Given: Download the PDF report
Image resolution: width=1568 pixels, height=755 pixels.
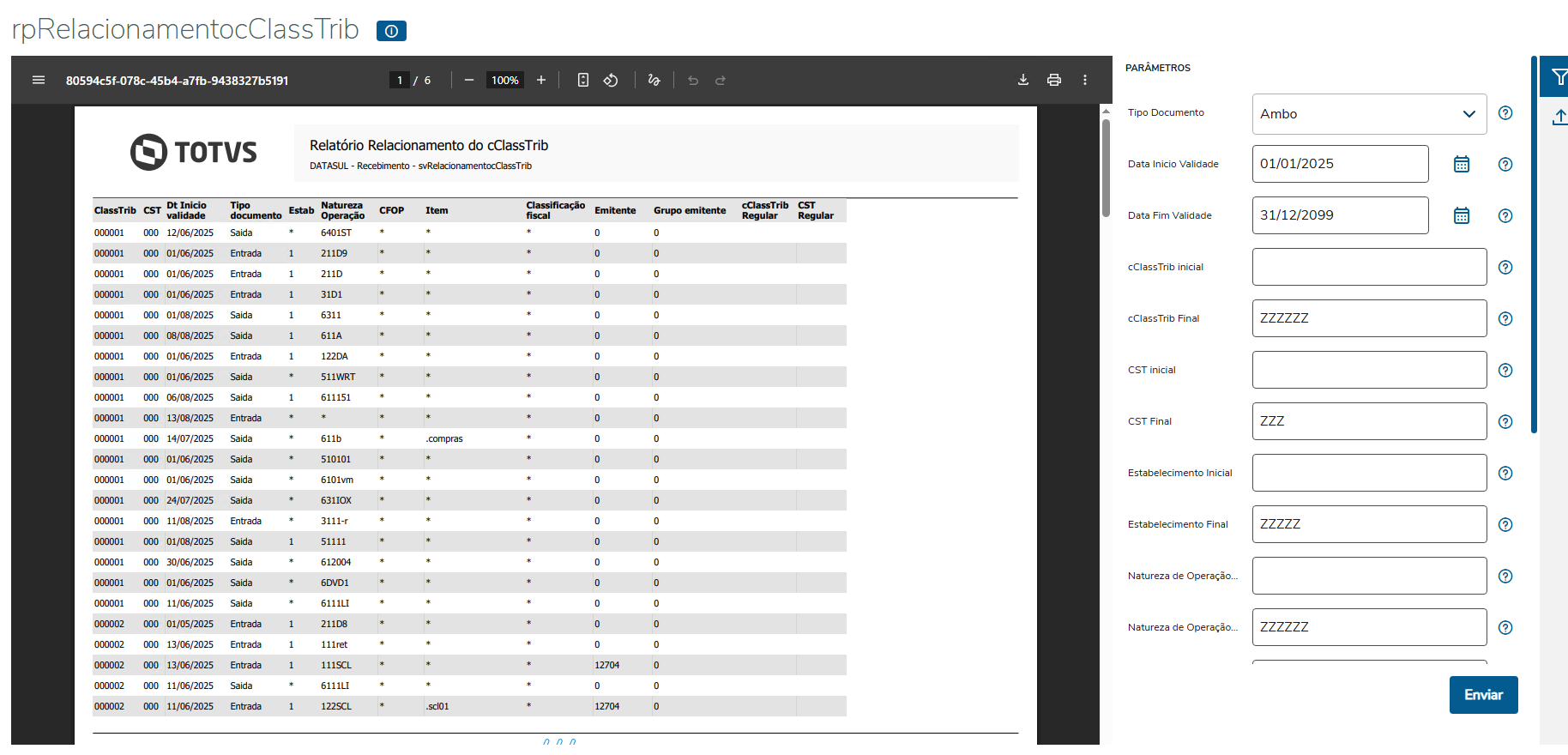Looking at the screenshot, I should [1023, 80].
